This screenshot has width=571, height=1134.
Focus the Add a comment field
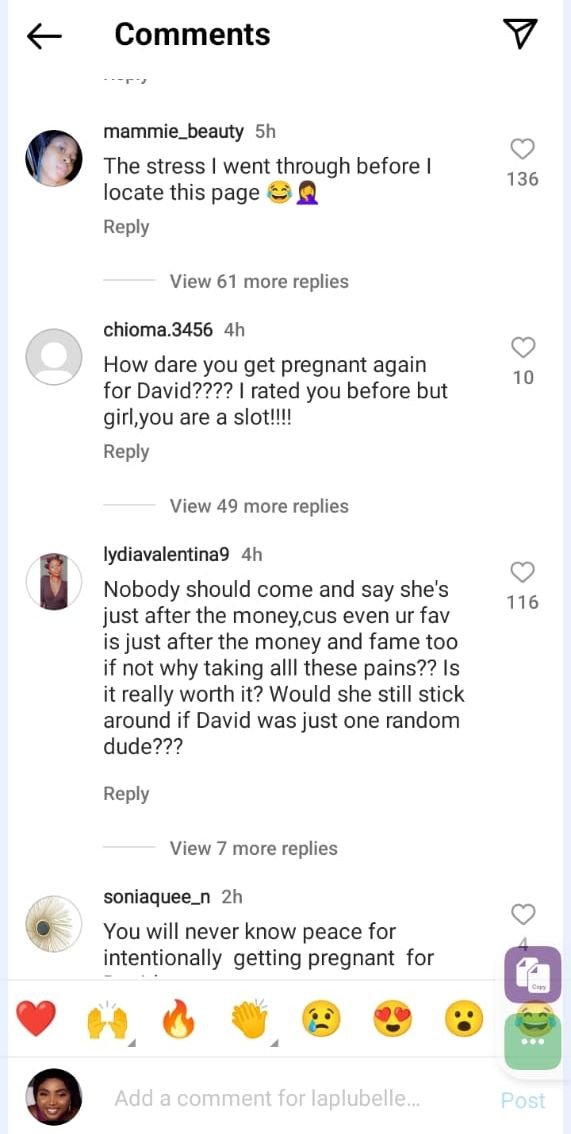pos(267,1099)
